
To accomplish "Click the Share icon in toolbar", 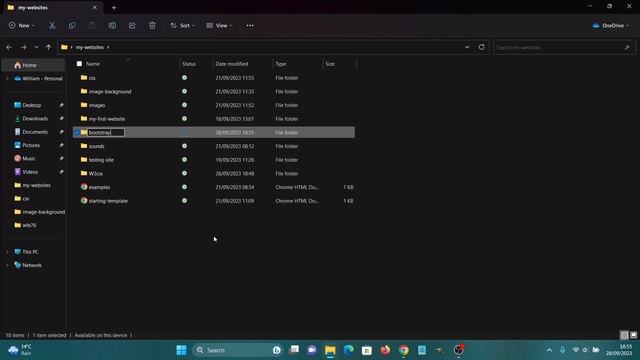I will point(132,25).
